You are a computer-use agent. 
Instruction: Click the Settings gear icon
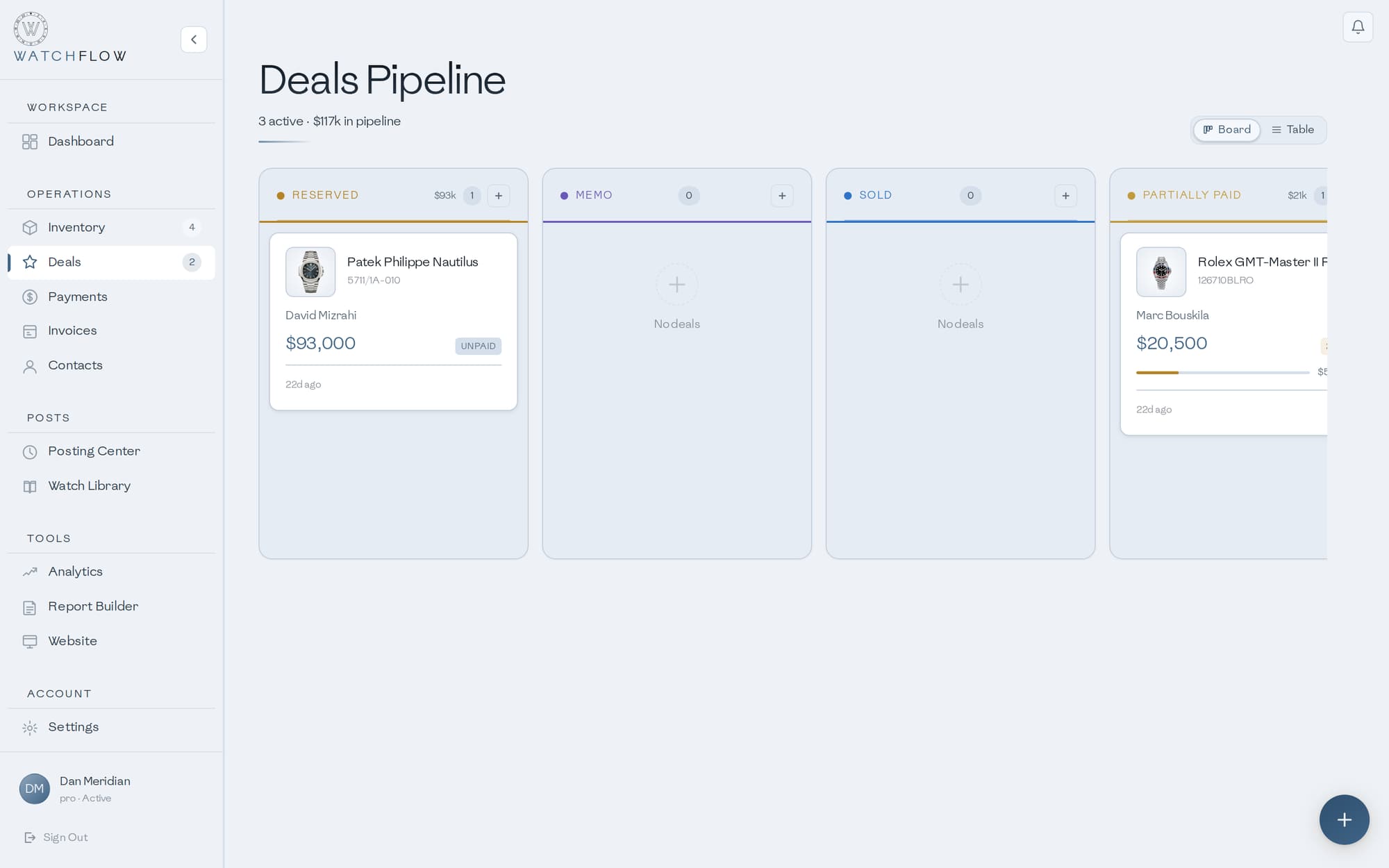pos(30,728)
